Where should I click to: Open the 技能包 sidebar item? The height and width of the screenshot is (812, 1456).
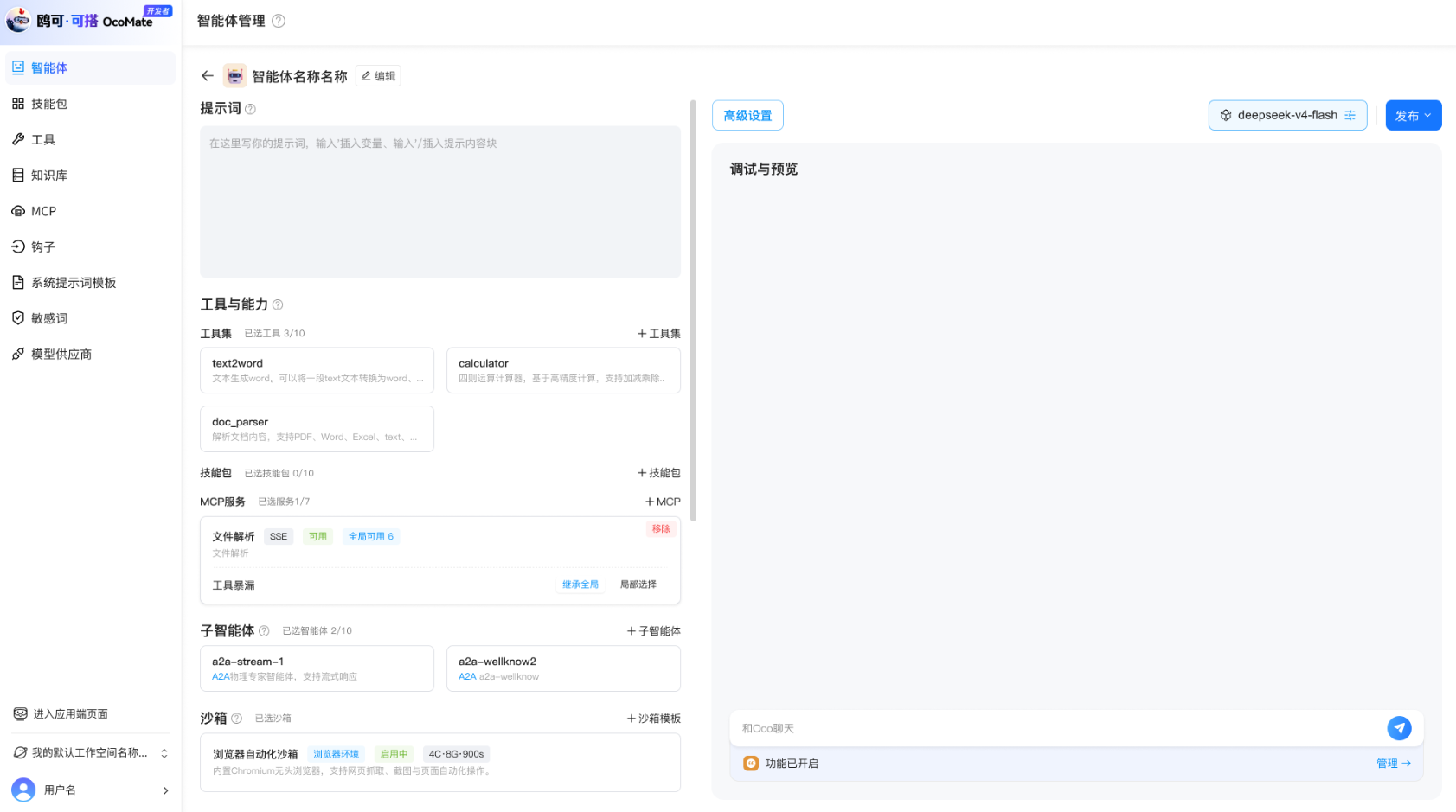tap(90, 104)
